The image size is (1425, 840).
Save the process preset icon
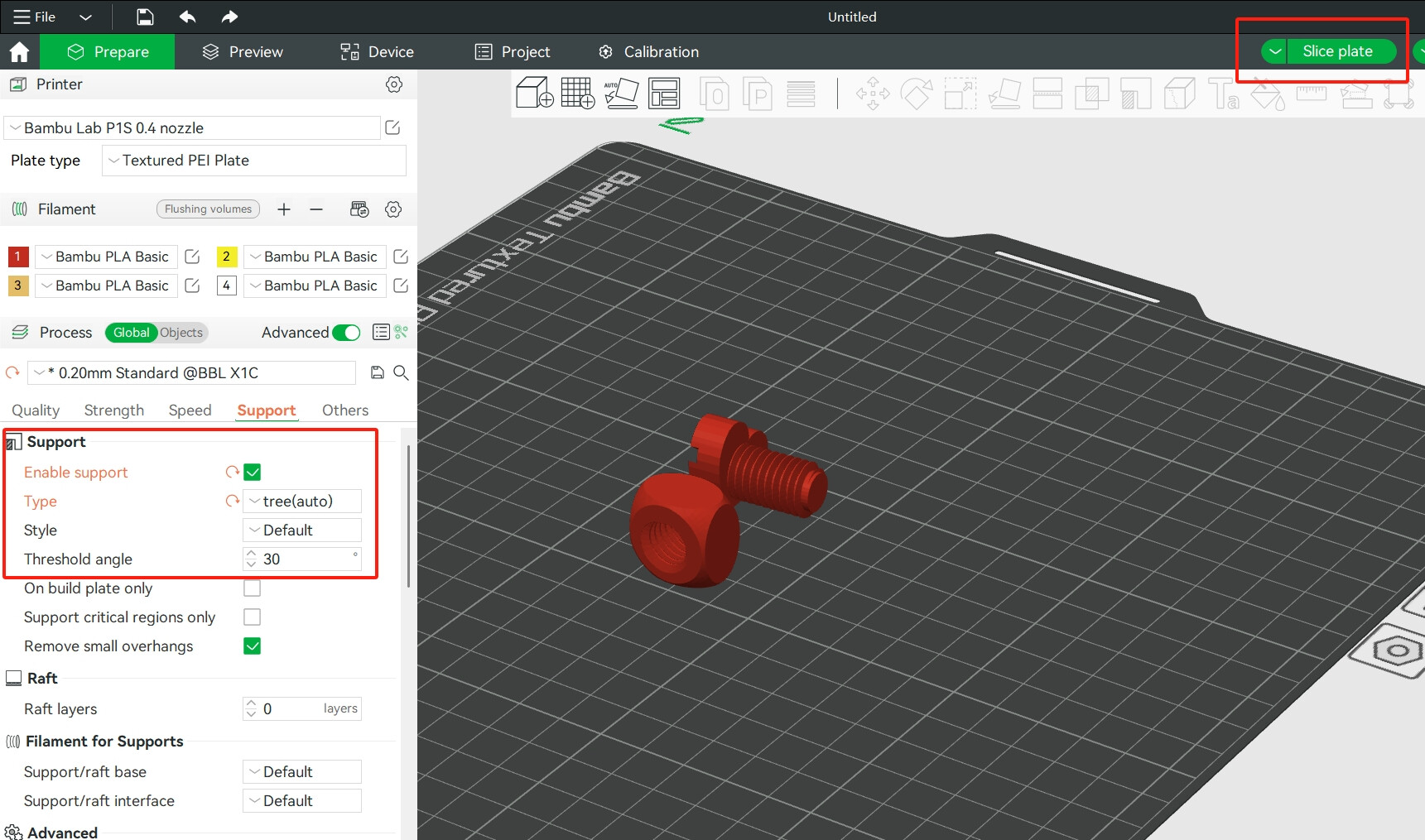coord(378,372)
